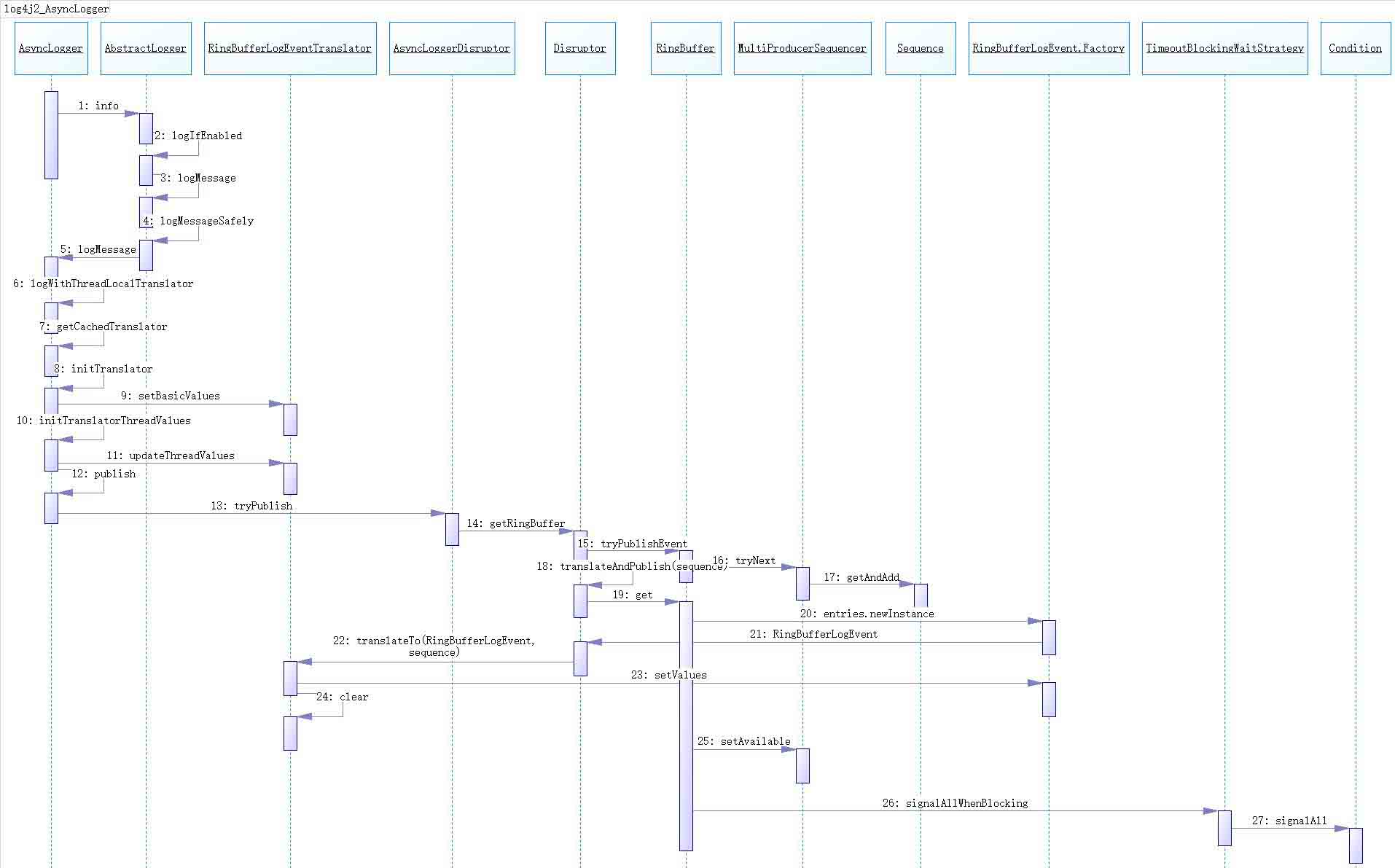Click message label '9: setBasicValues'
1395x868 pixels.
[171, 396]
